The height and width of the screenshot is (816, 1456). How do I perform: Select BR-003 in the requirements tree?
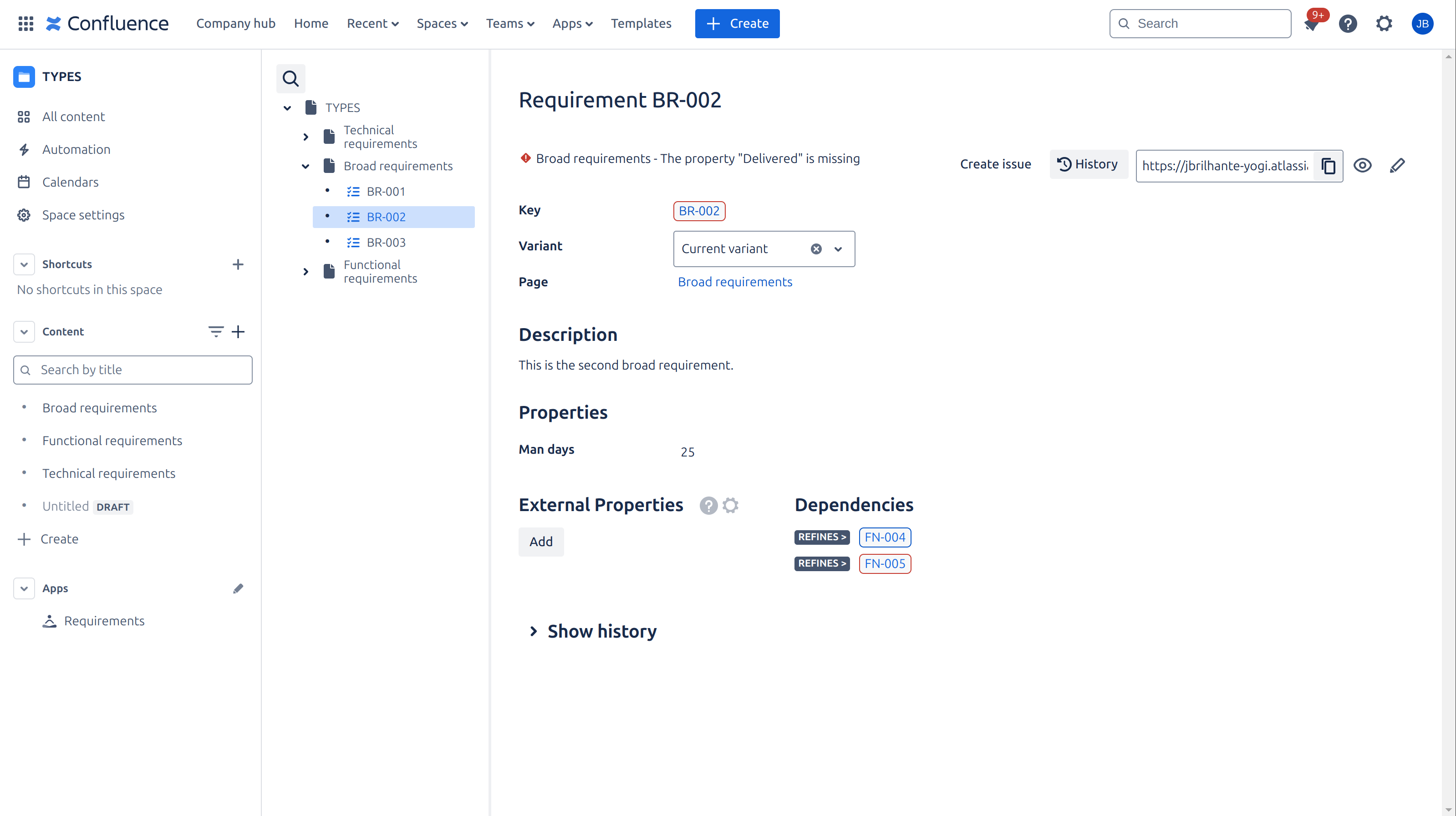point(386,243)
